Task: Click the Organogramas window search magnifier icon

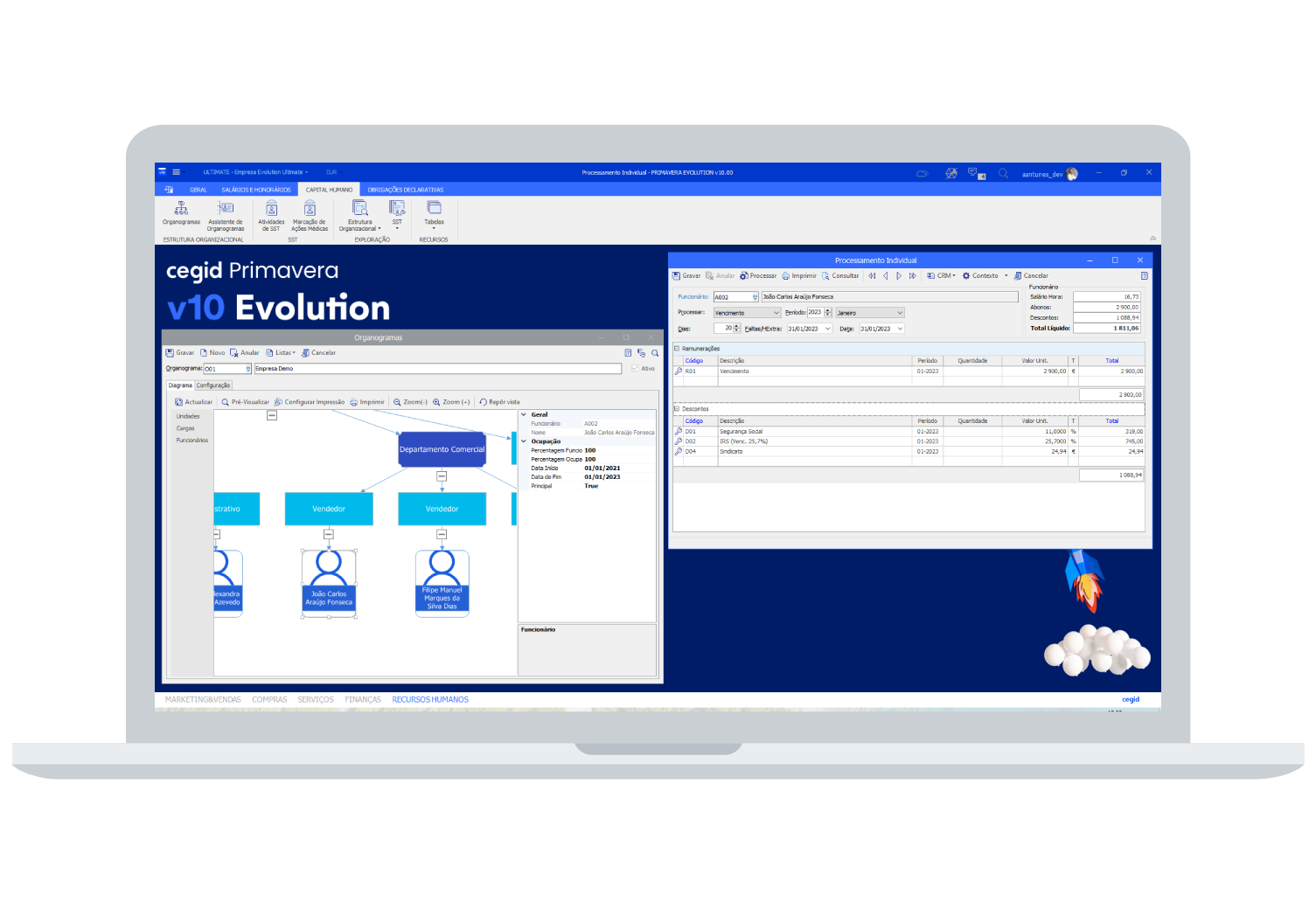Action: click(654, 353)
